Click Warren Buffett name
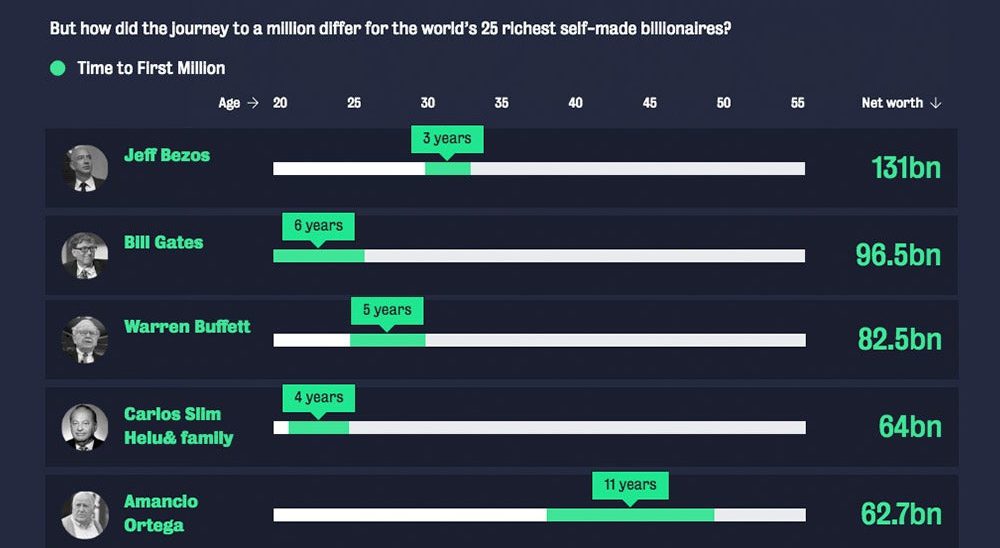The width and height of the screenshot is (1000, 548). [x=188, y=327]
